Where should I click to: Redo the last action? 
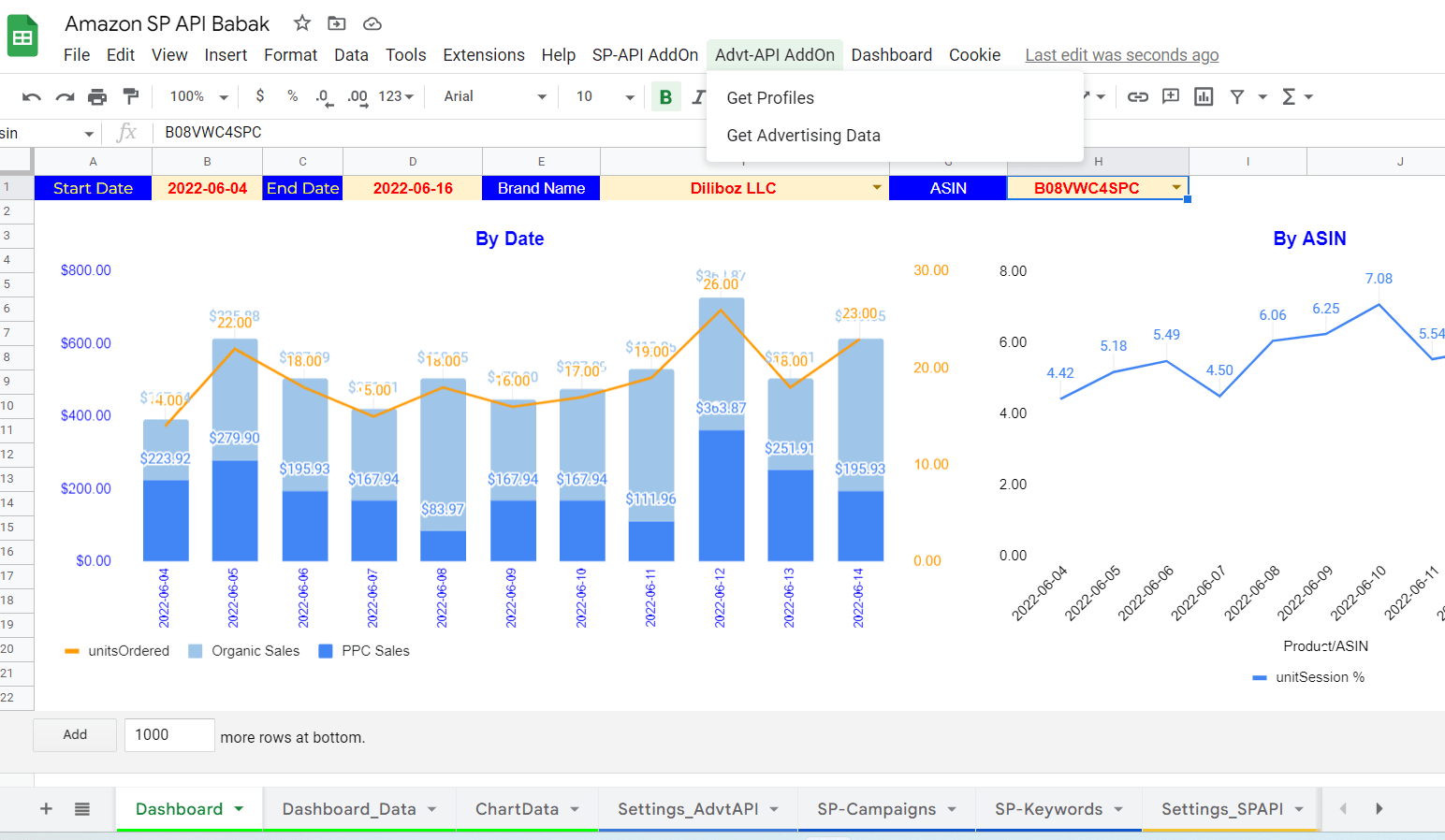pos(65,96)
